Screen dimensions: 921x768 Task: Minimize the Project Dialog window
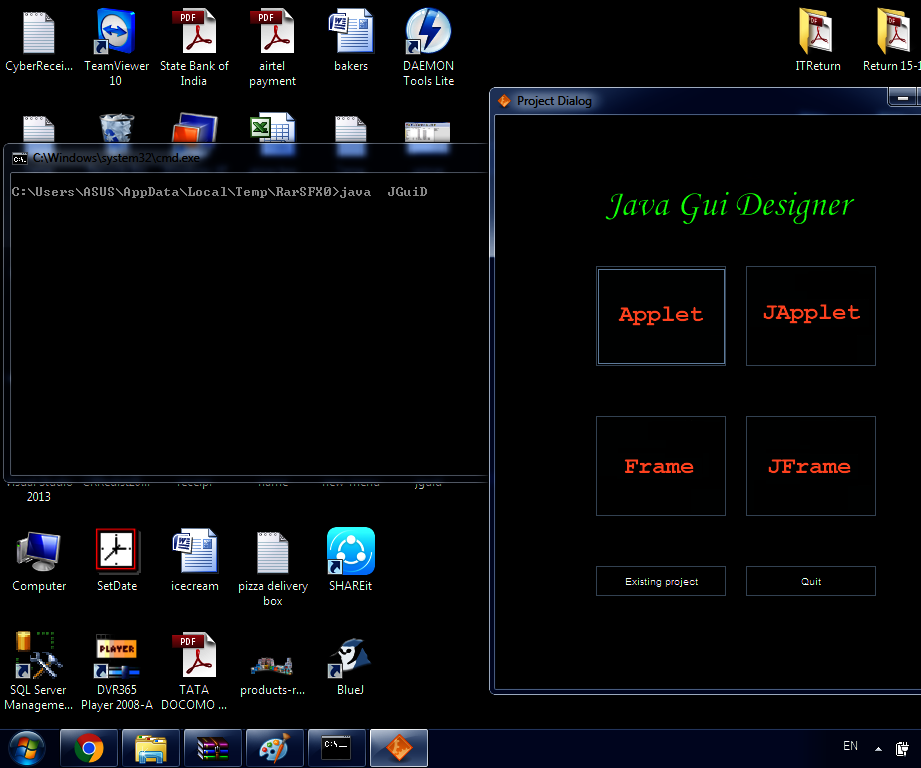point(902,97)
